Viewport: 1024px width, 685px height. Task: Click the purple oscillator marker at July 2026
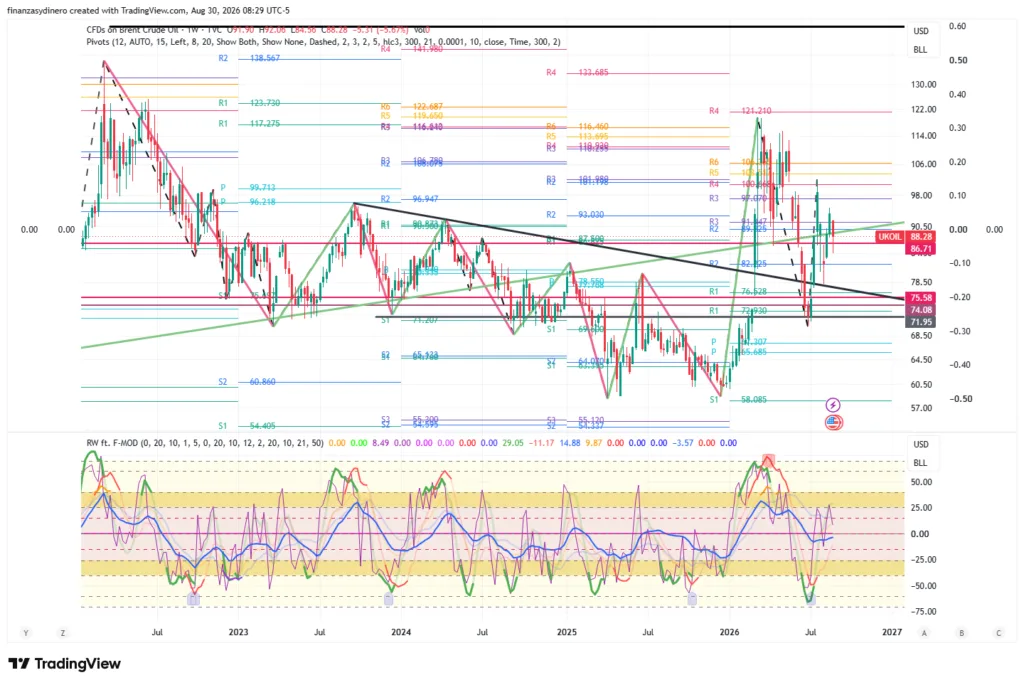click(x=810, y=599)
